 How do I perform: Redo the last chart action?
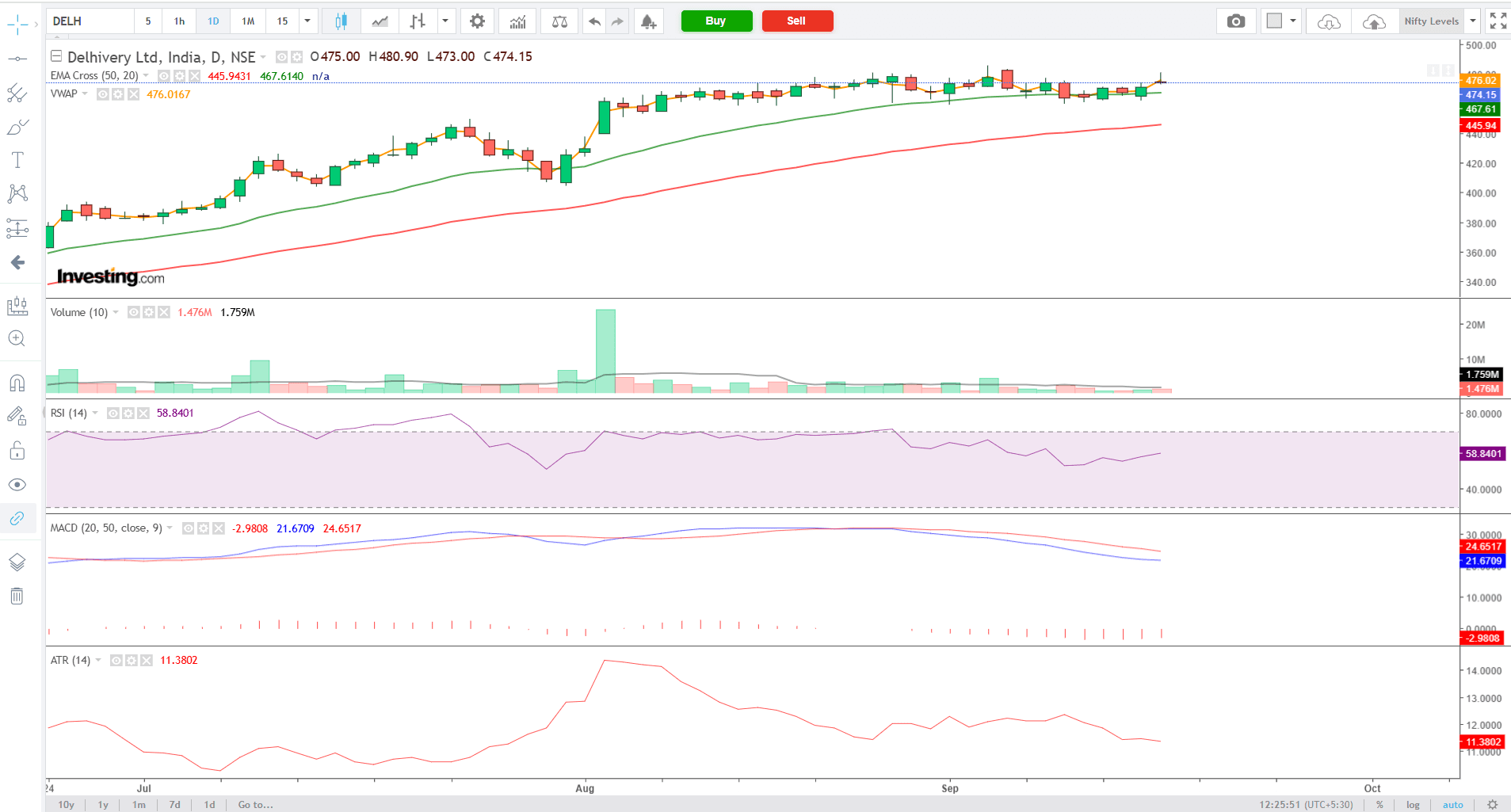click(x=617, y=21)
